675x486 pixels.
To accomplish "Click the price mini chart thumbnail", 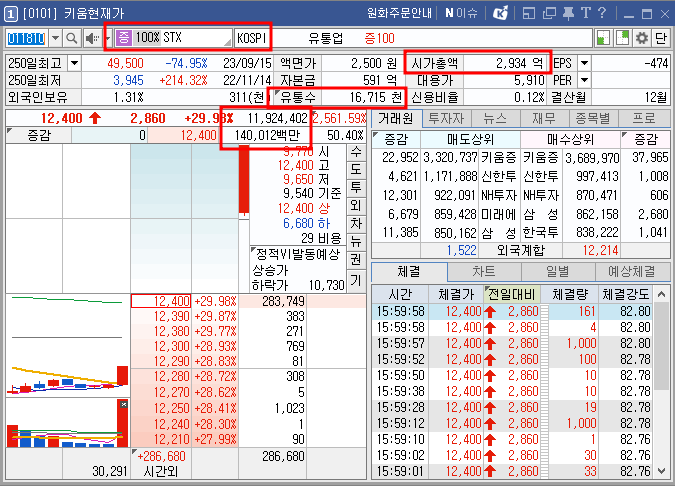I will tap(68, 345).
